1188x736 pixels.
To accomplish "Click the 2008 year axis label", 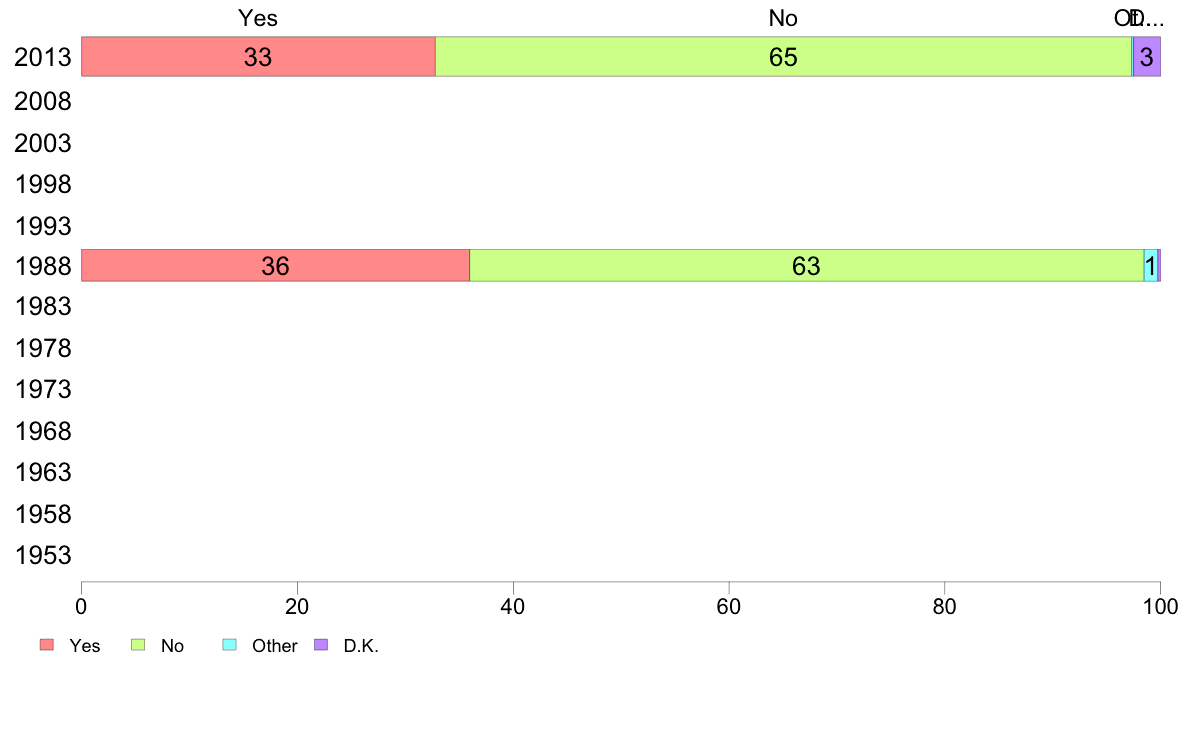I will (x=42, y=102).
